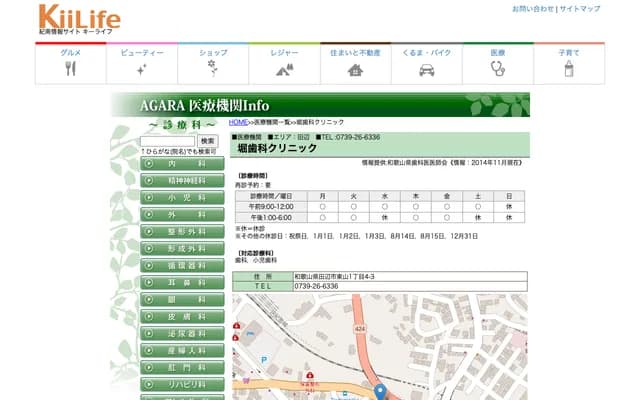Select 整形外科 department button
Image resolution: width=640 pixels, height=400 pixels.
click(x=182, y=232)
